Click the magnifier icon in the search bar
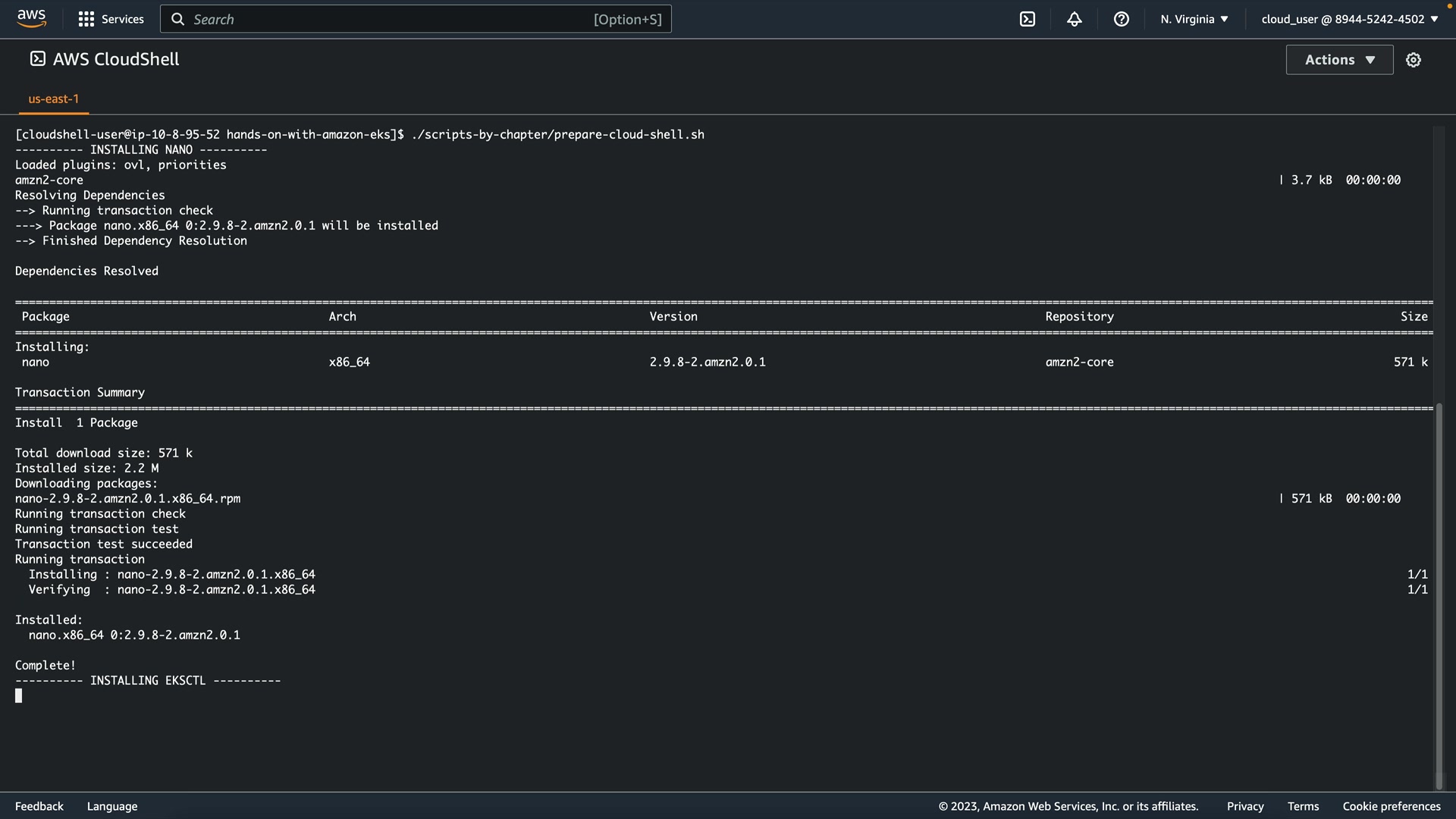1456x819 pixels. [178, 19]
